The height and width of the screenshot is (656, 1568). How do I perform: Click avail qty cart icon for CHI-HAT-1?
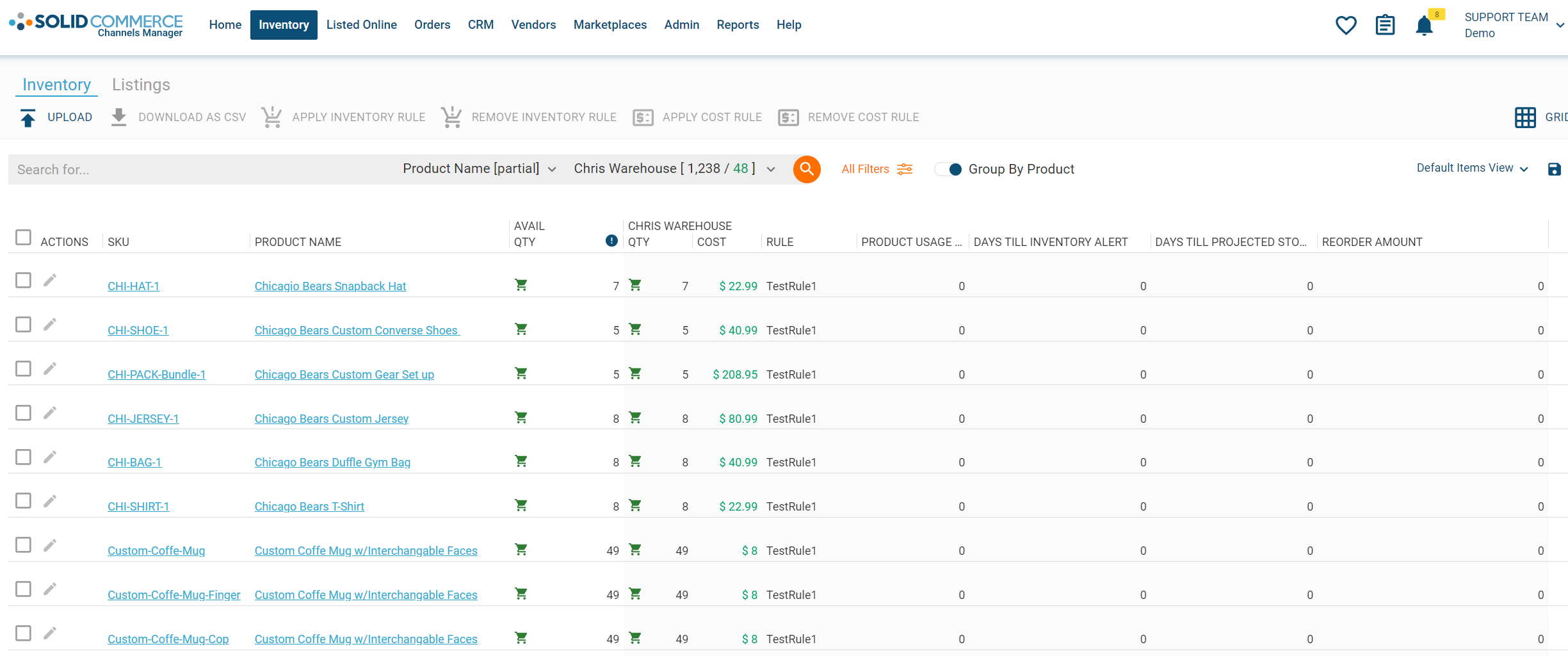(x=521, y=285)
